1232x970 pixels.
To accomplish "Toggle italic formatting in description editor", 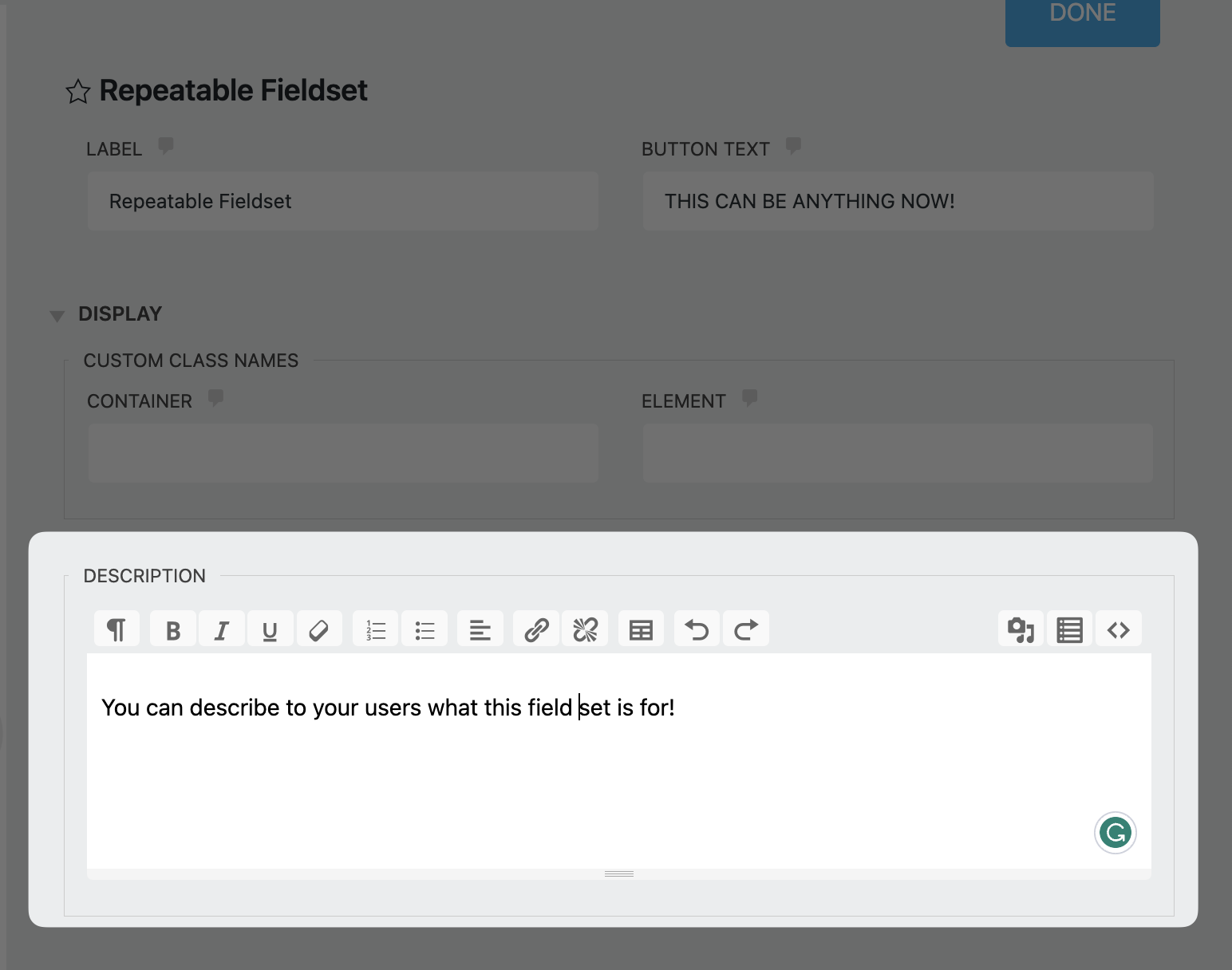I will (x=222, y=629).
